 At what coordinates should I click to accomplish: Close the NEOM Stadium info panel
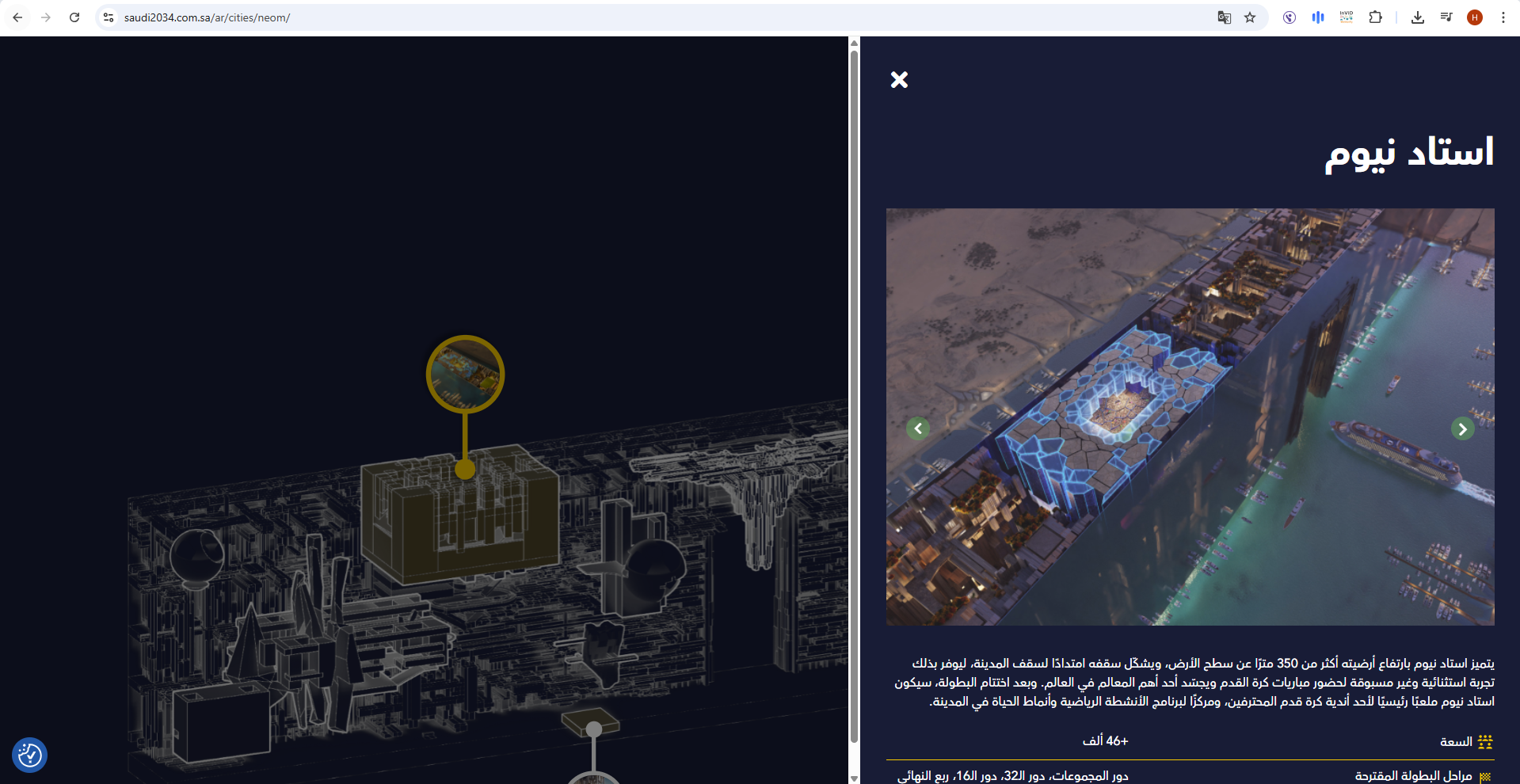coord(899,79)
